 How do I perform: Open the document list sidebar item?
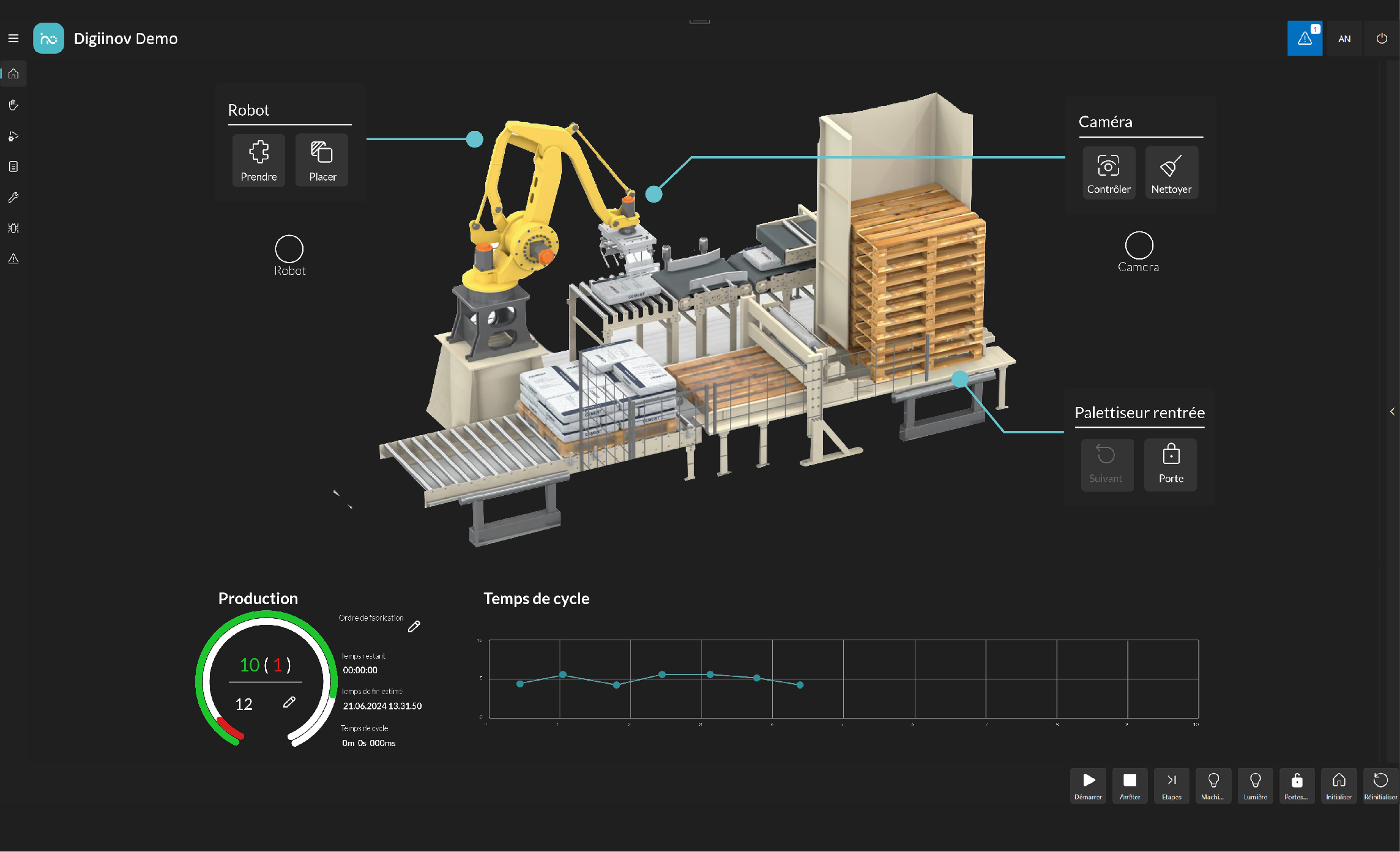point(13,166)
